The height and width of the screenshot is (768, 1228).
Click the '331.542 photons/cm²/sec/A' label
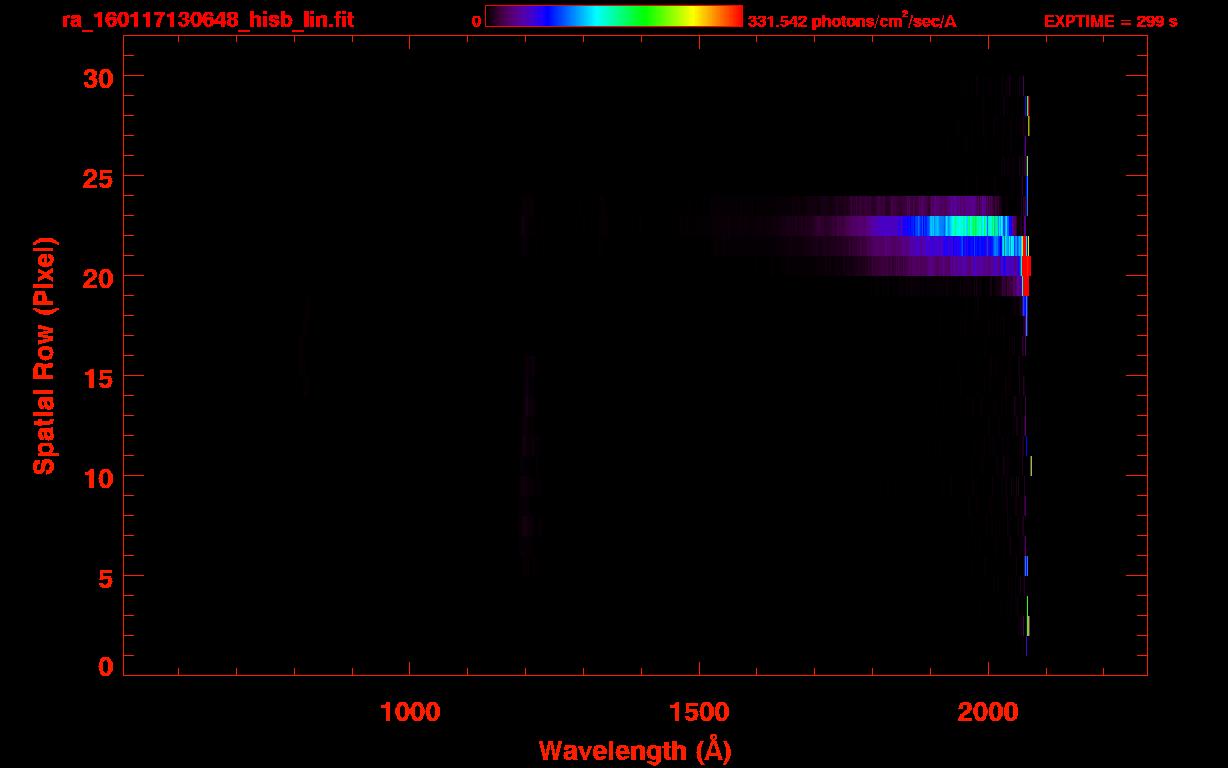click(x=852, y=21)
